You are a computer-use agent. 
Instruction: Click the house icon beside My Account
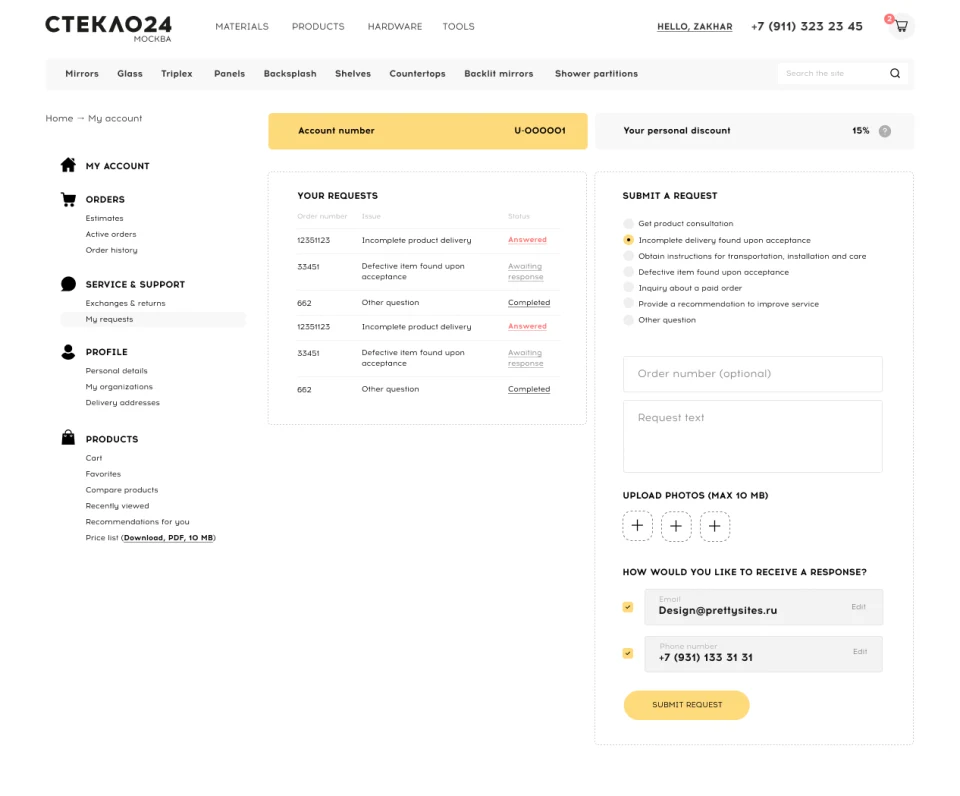pos(69,165)
